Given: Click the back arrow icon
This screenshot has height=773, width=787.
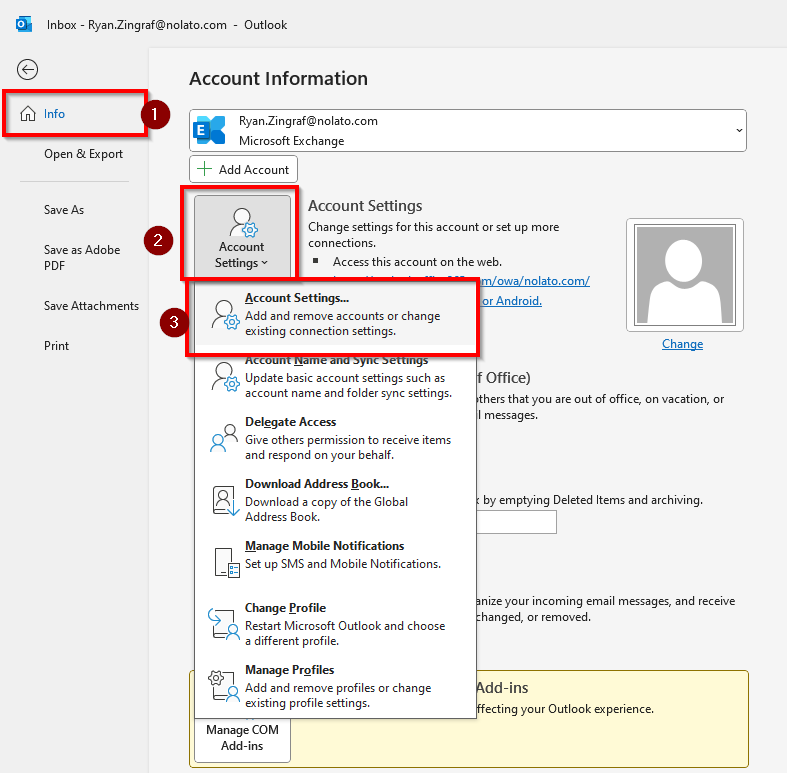Looking at the screenshot, I should coord(27,69).
